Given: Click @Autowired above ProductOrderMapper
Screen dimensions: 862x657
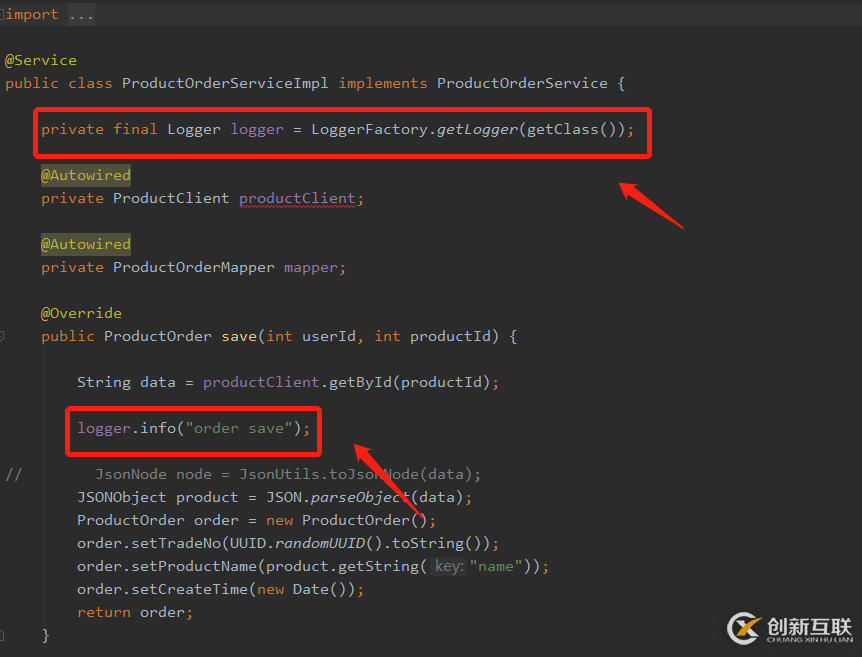Looking at the screenshot, I should point(86,244).
